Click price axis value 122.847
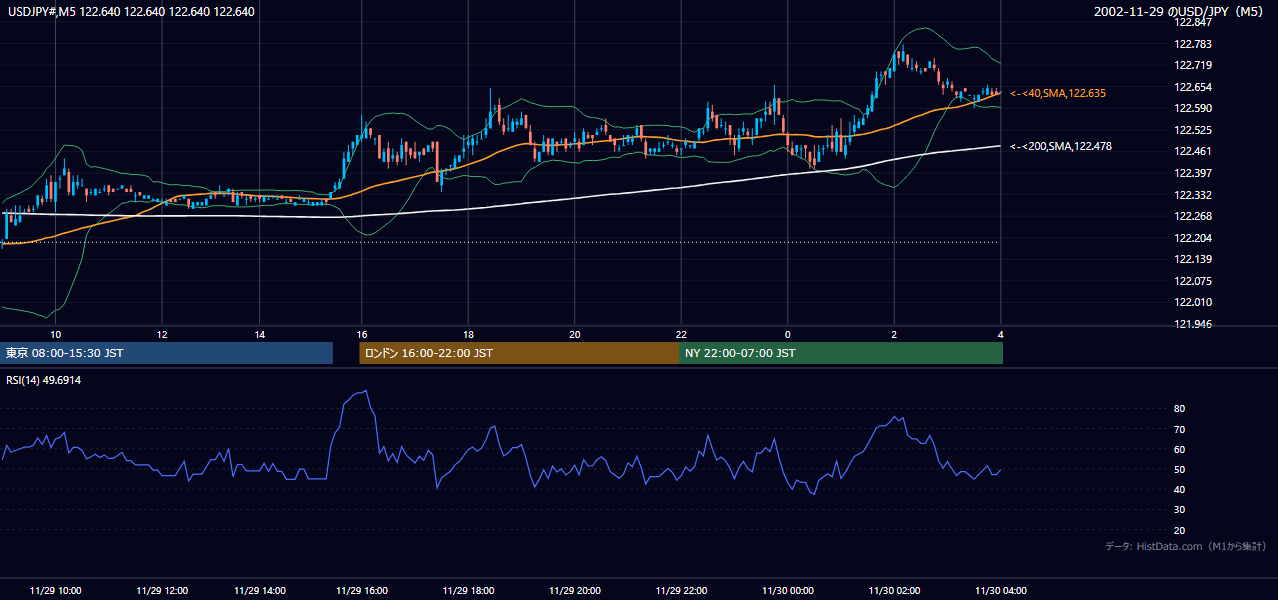The image size is (1278, 600). pyautogui.click(x=1191, y=22)
